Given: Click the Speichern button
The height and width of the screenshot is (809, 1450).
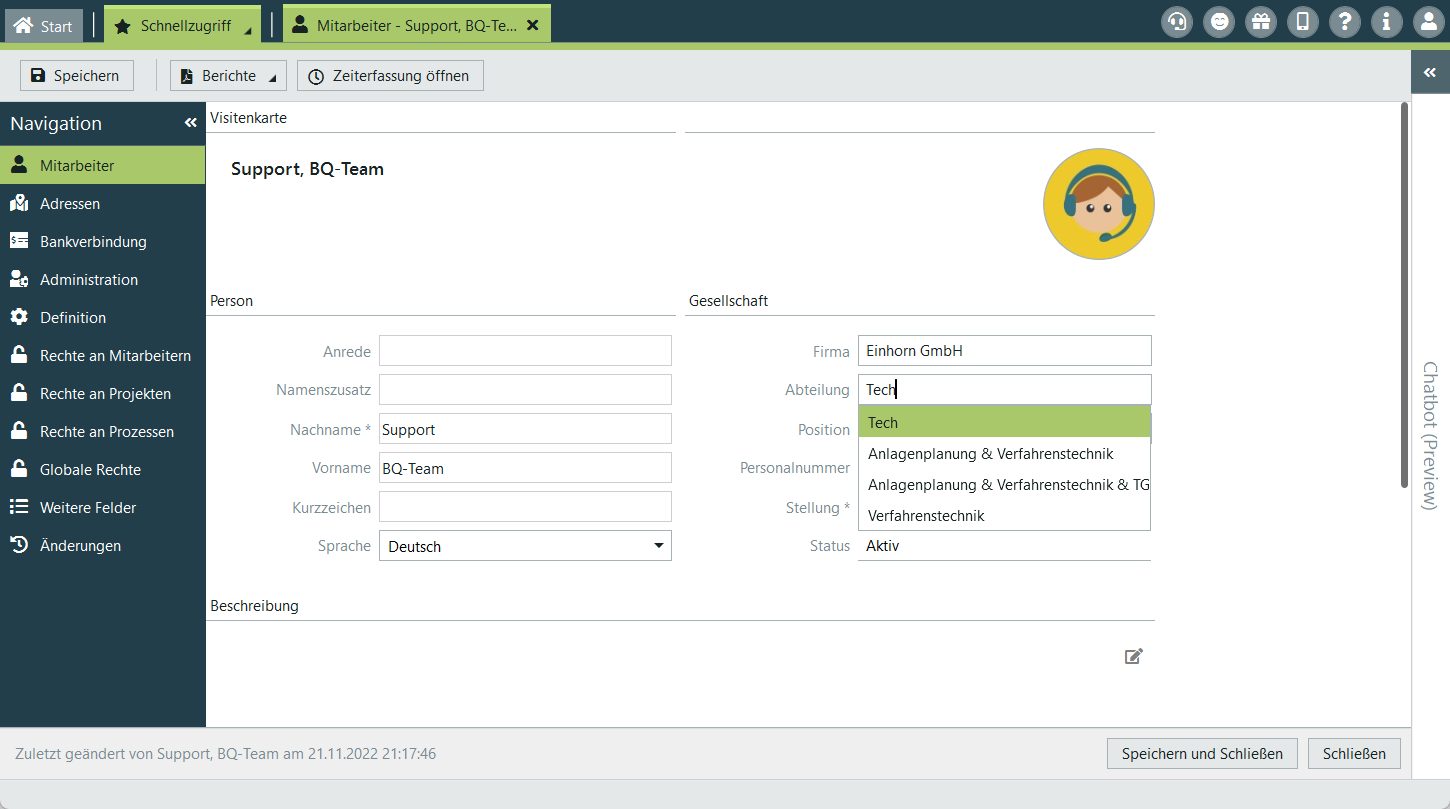Looking at the screenshot, I should (x=76, y=76).
